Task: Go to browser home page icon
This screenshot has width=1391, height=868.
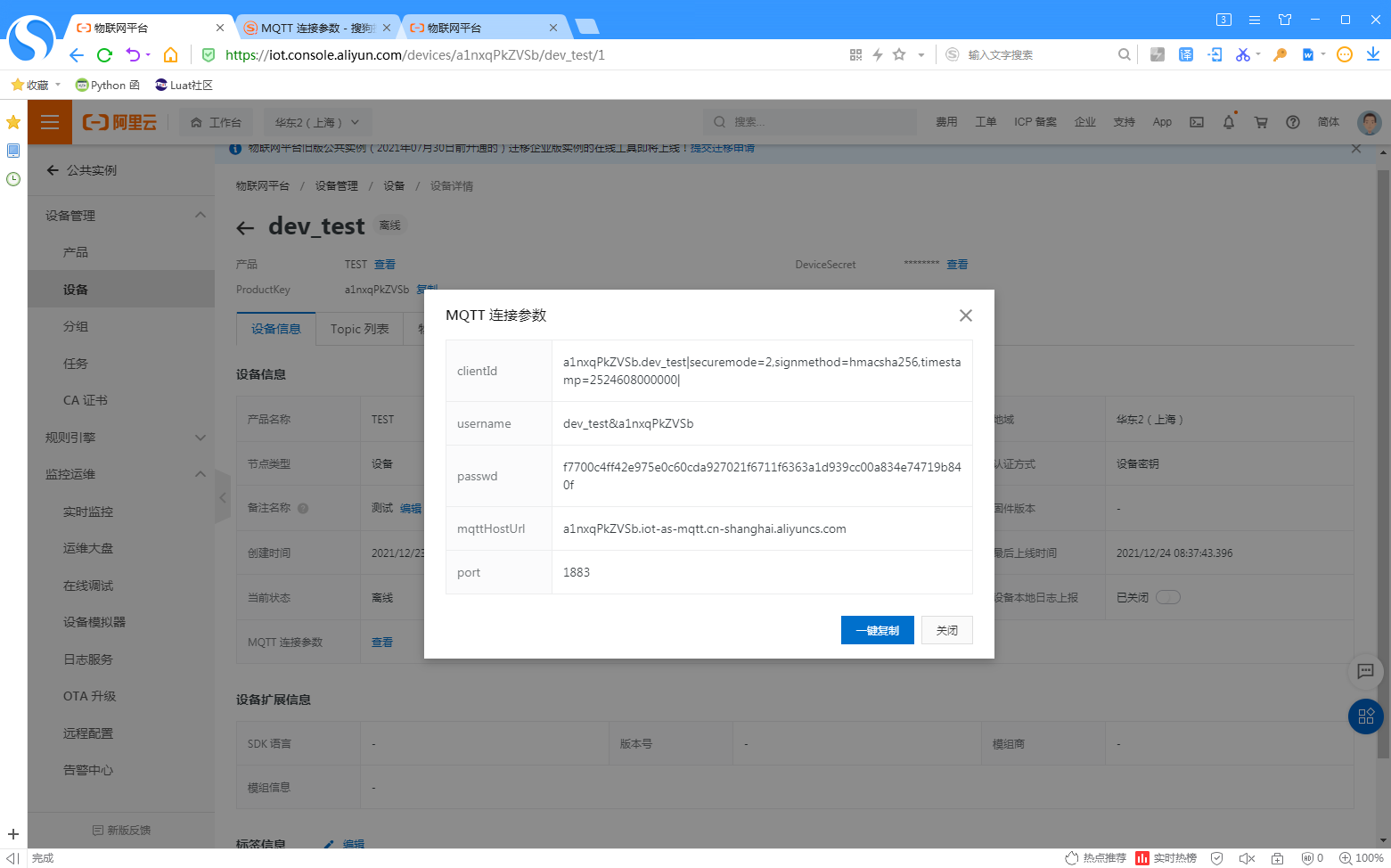Action: [170, 55]
